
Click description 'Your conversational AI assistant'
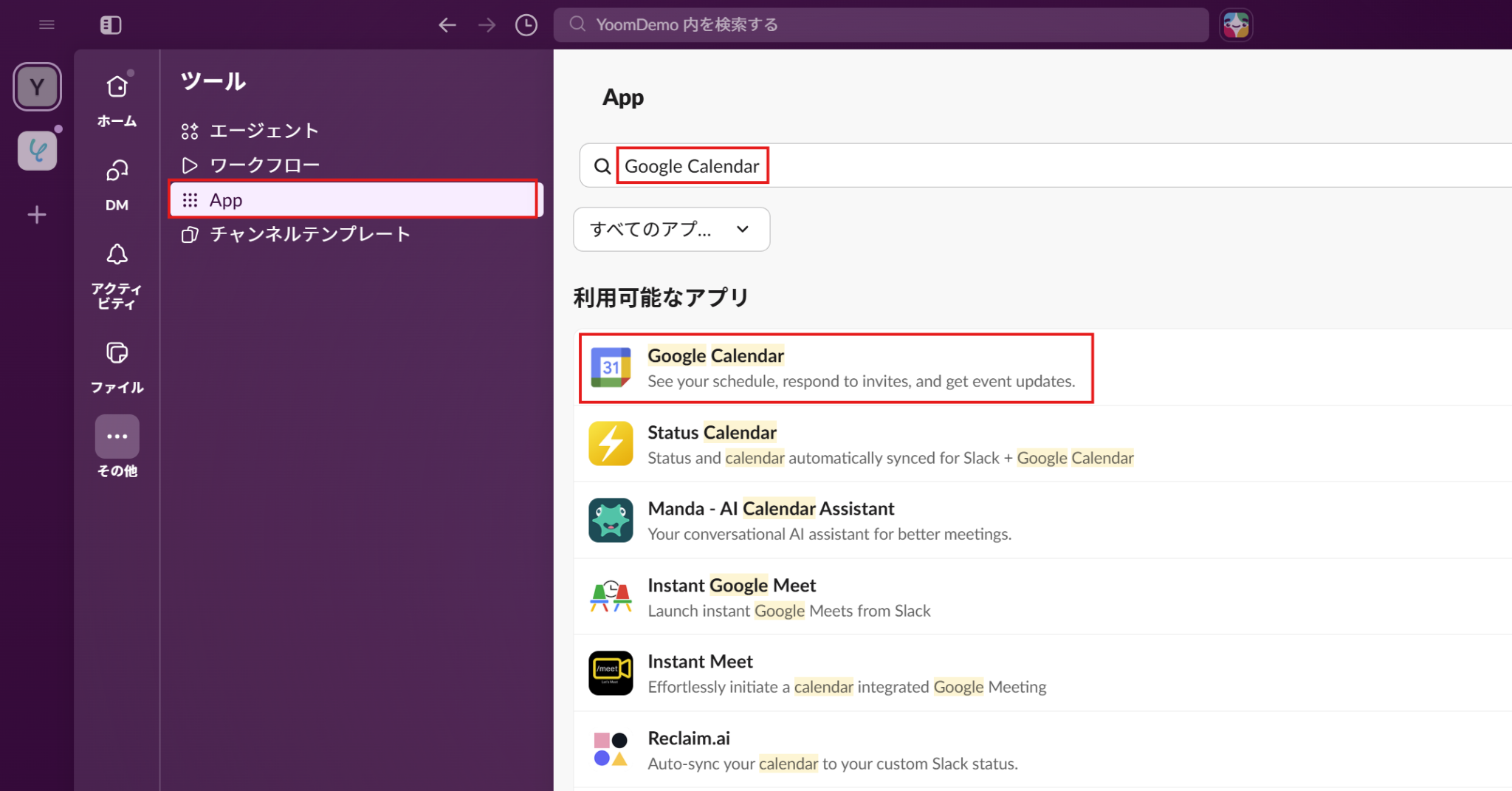(830, 535)
